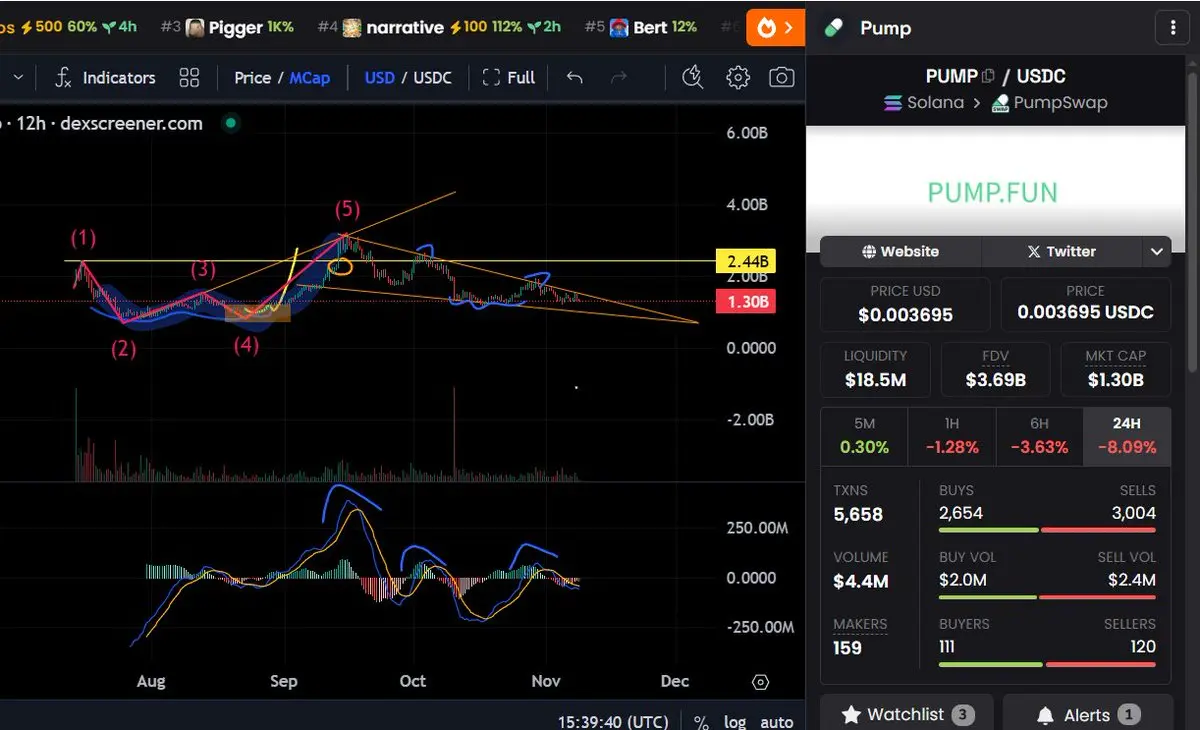Click the MKT CAP $1.30B box

coord(1115,369)
